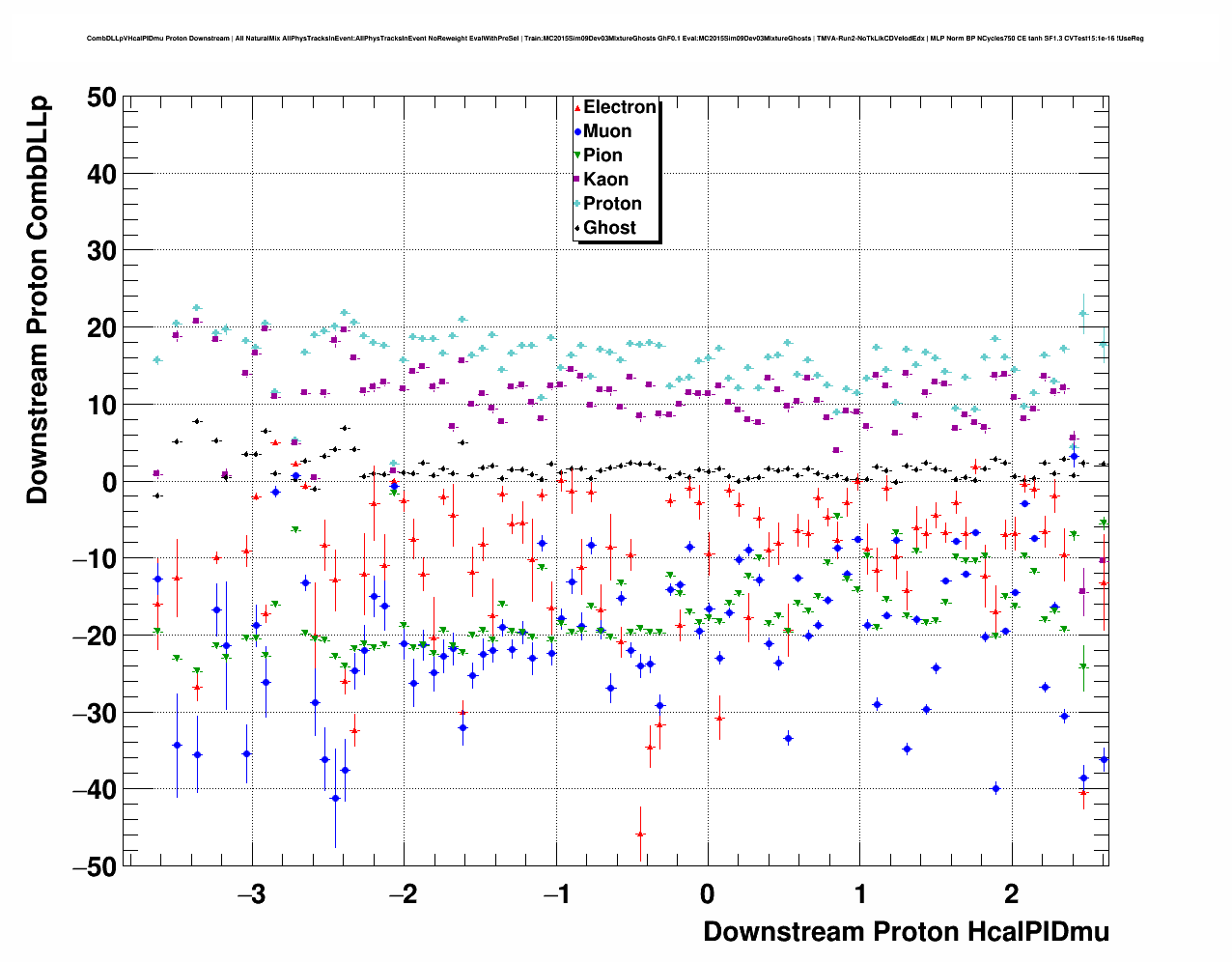Click the Y-axis tick label 50
The image size is (1232, 962).
[x=100, y=97]
